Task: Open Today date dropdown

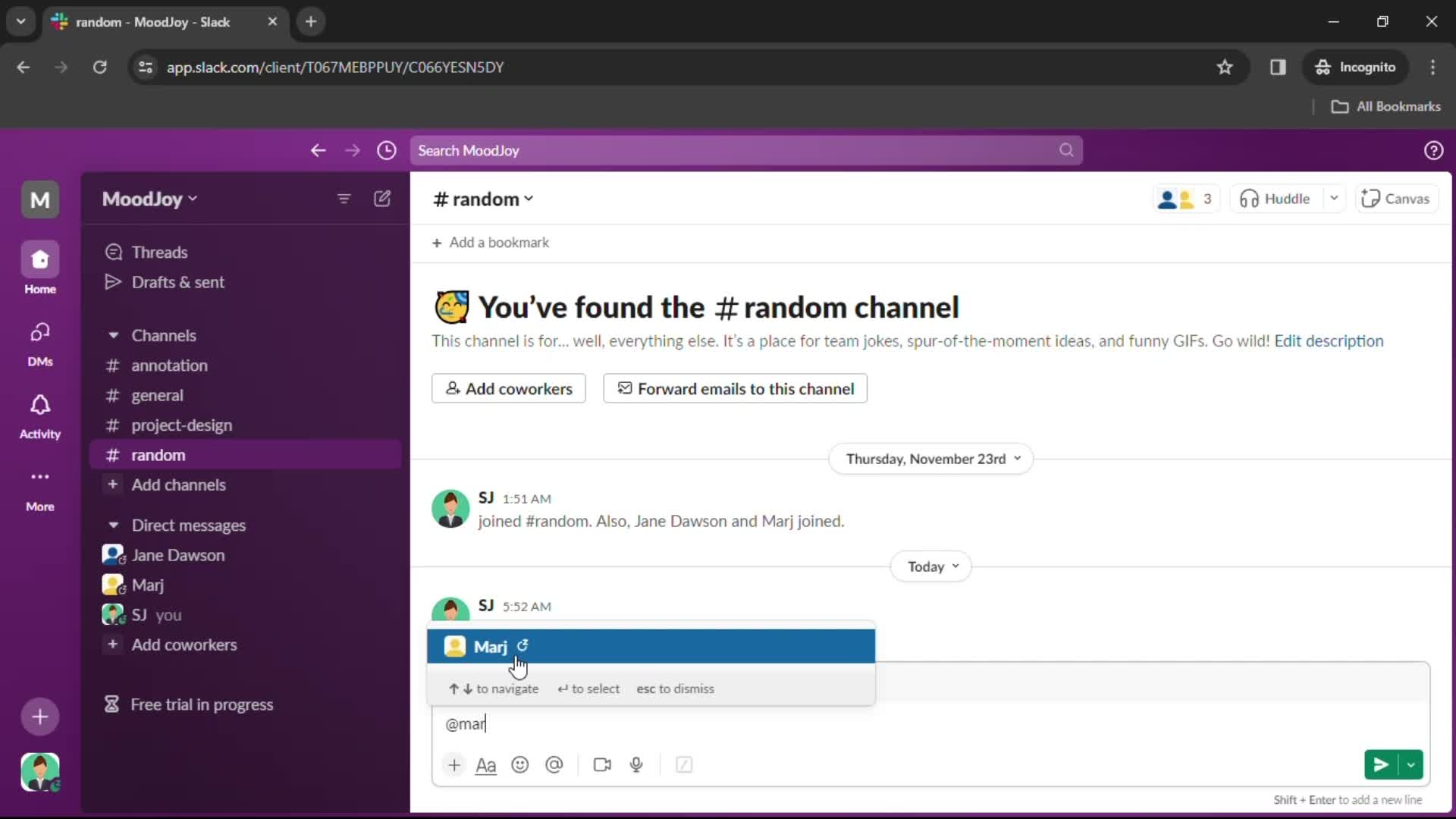Action: pyautogui.click(x=930, y=567)
